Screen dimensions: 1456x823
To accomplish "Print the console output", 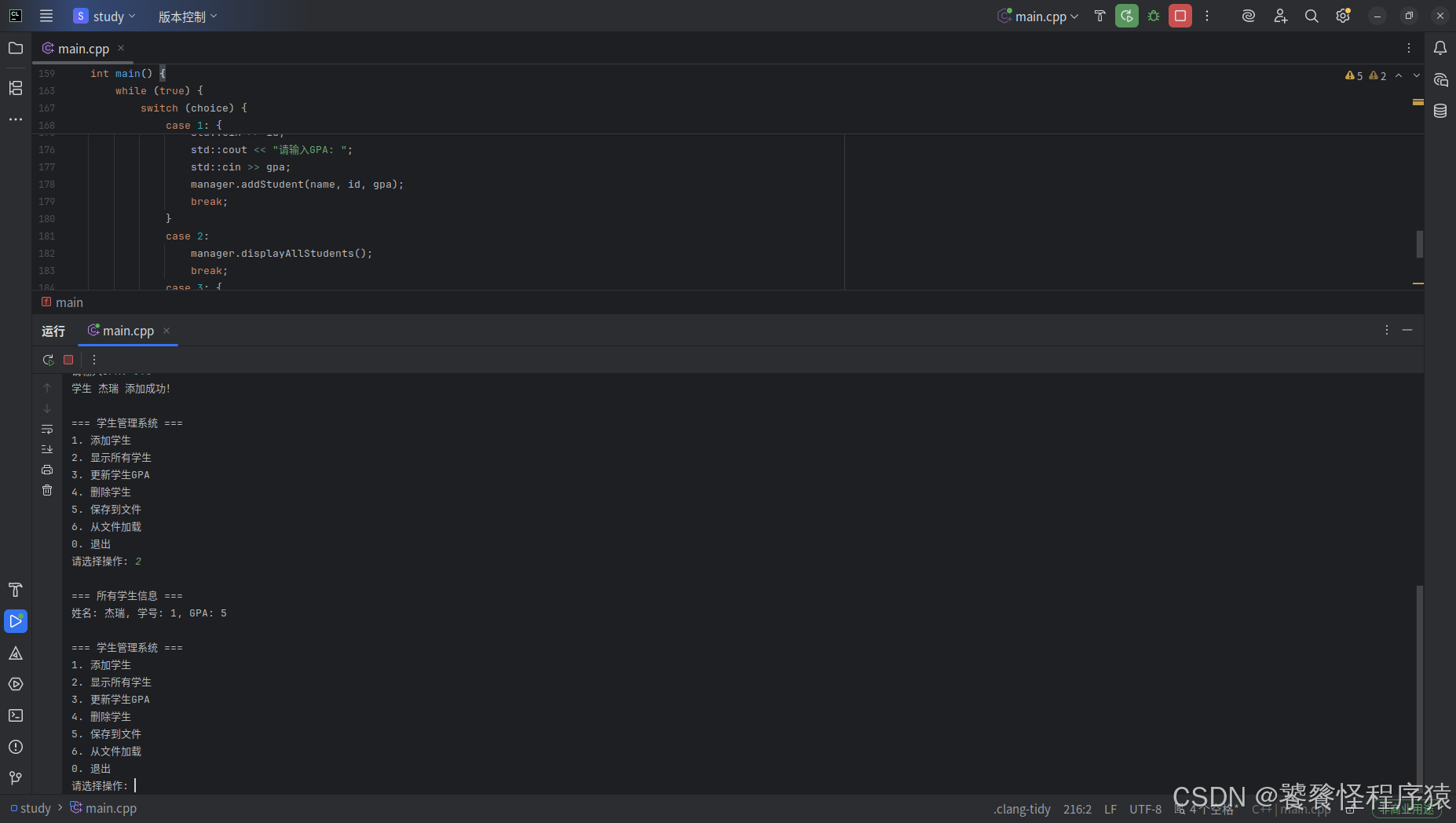I will pos(47,470).
